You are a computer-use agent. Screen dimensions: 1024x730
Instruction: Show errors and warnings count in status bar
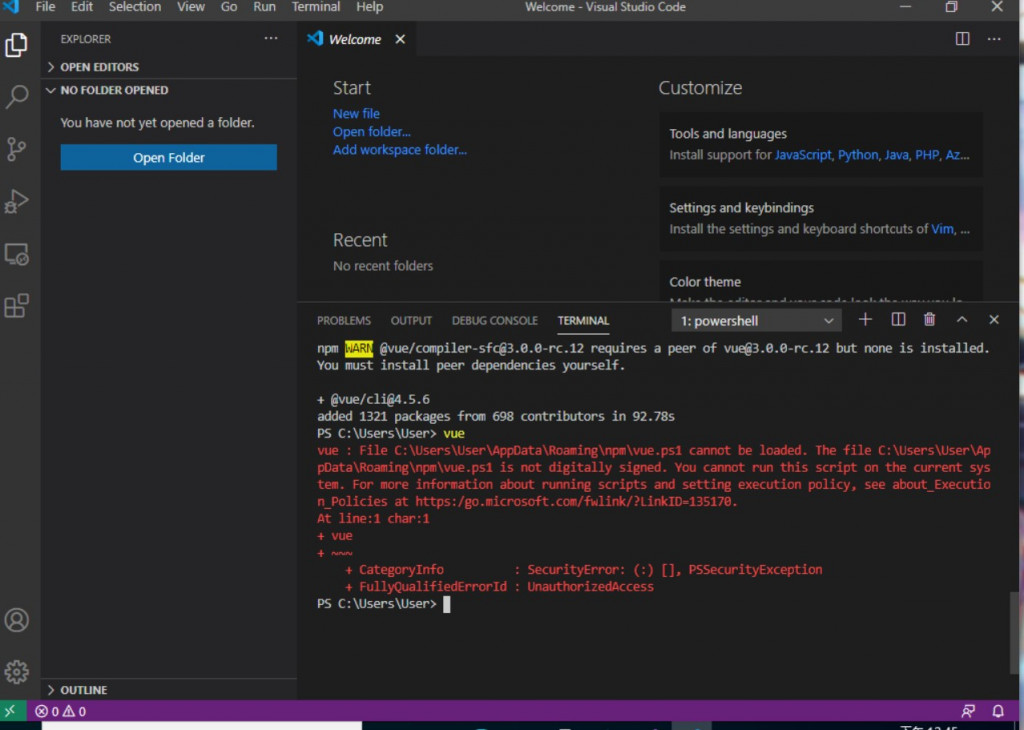(x=61, y=711)
